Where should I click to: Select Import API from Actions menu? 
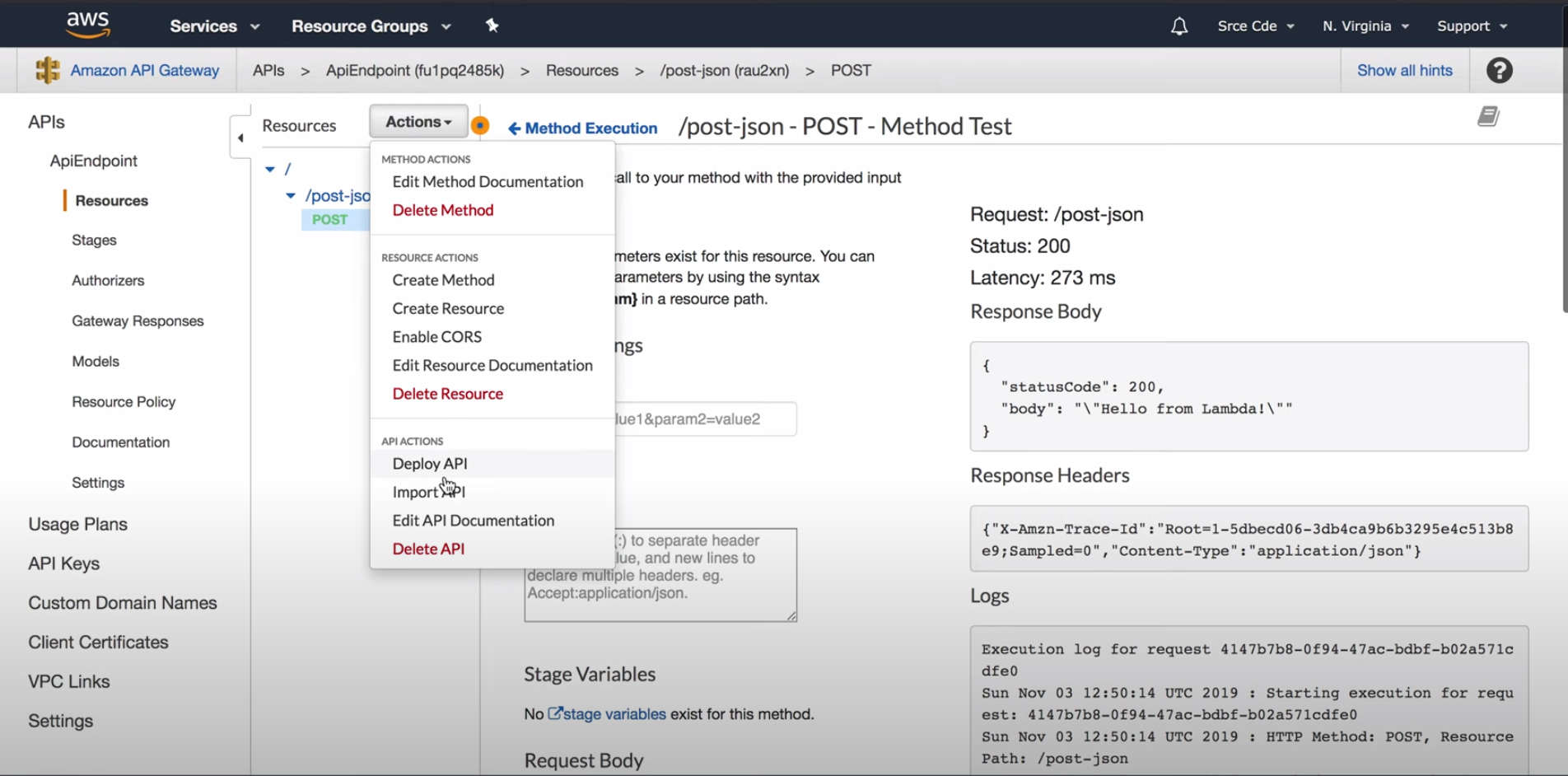pos(428,492)
